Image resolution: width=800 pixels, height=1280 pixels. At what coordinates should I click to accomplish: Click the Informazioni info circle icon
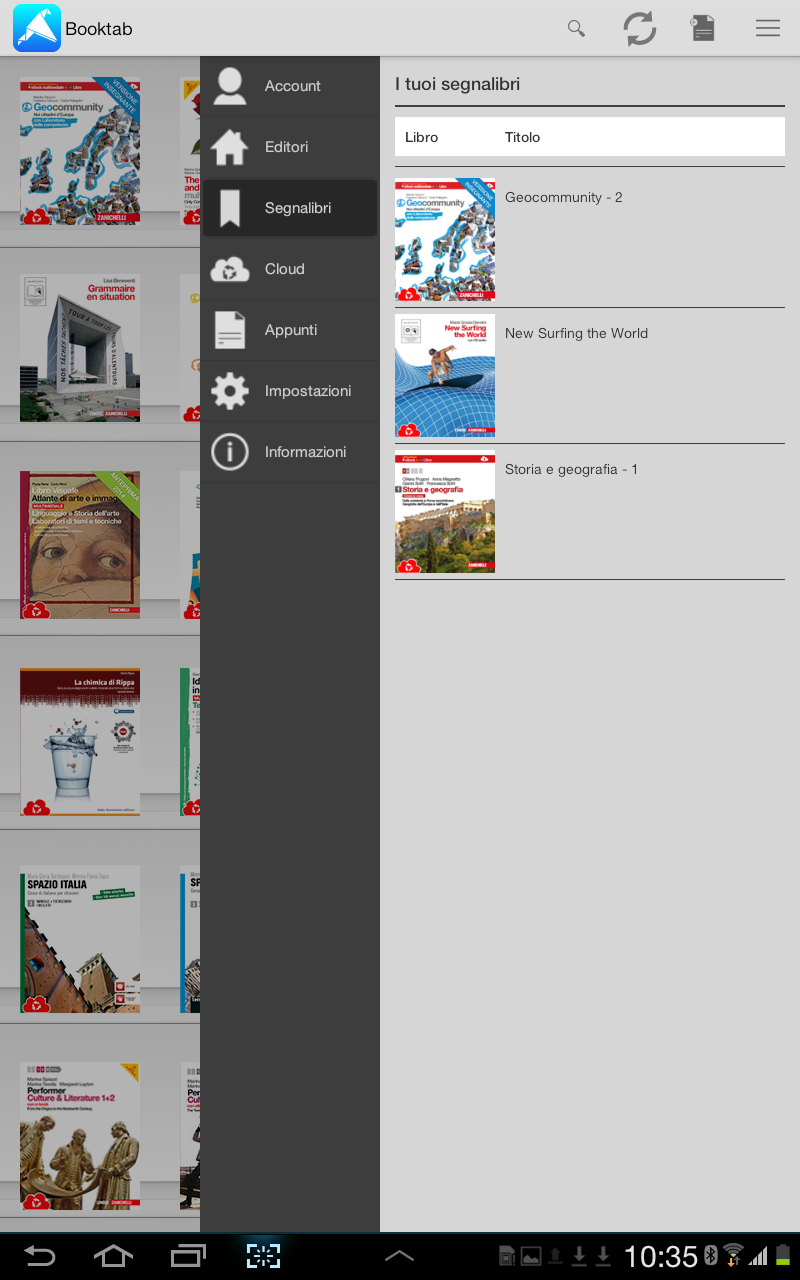point(230,452)
